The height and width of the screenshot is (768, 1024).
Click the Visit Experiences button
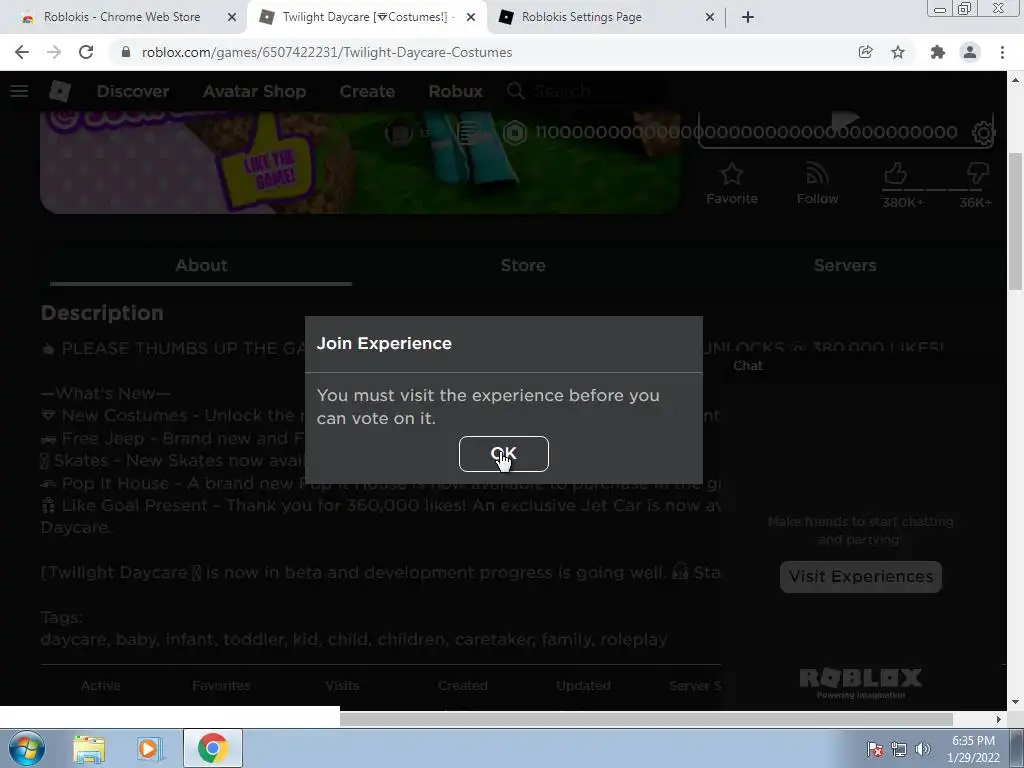(x=861, y=577)
